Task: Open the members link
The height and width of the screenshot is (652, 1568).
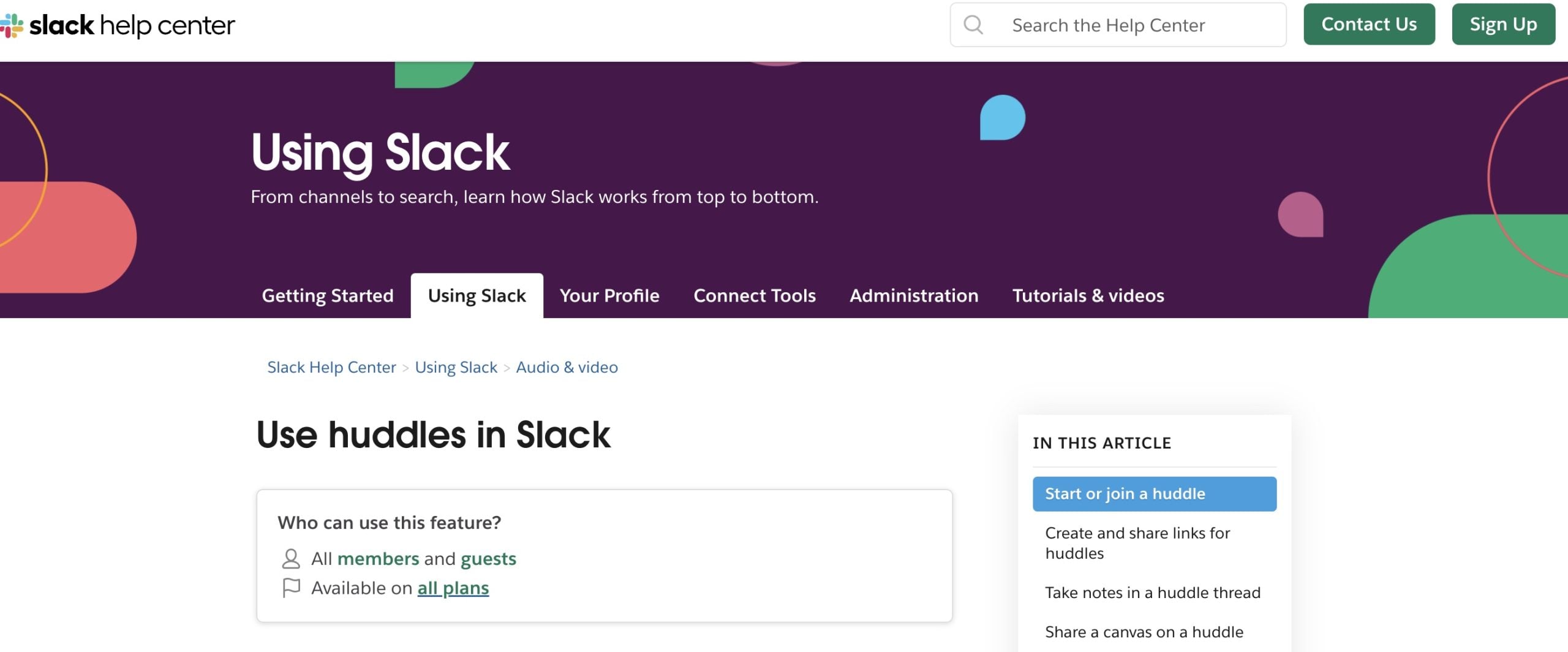Action: (x=378, y=558)
